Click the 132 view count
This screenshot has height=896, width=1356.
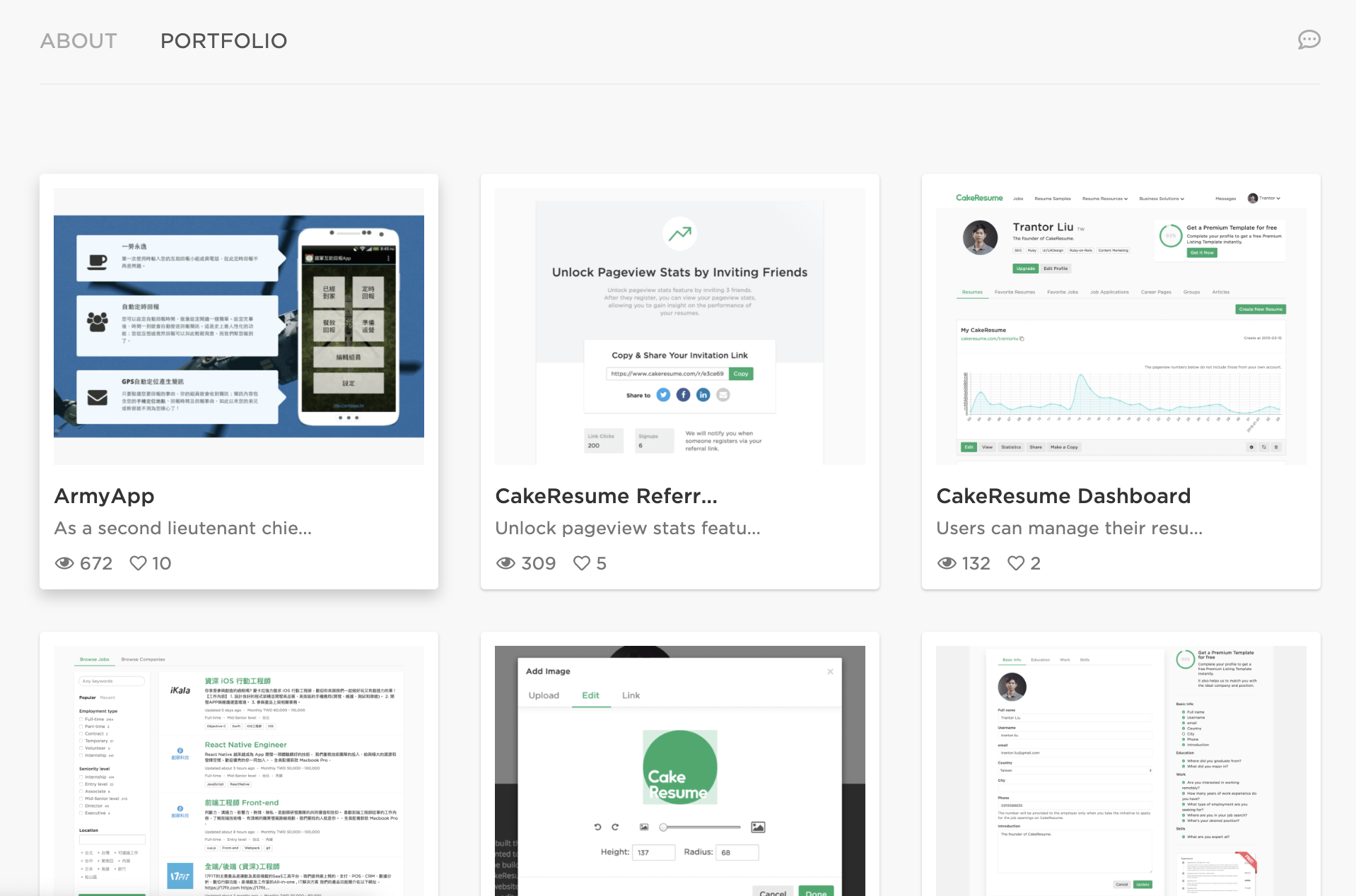pyautogui.click(x=976, y=563)
